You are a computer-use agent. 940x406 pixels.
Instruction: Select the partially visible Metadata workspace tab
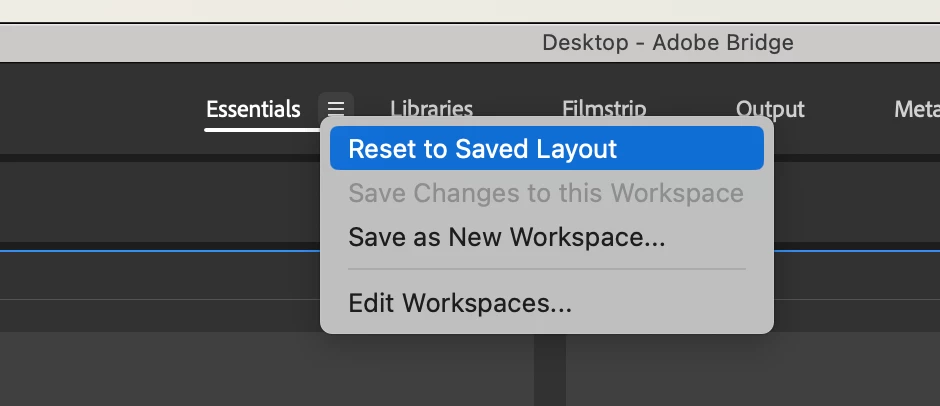point(917,109)
